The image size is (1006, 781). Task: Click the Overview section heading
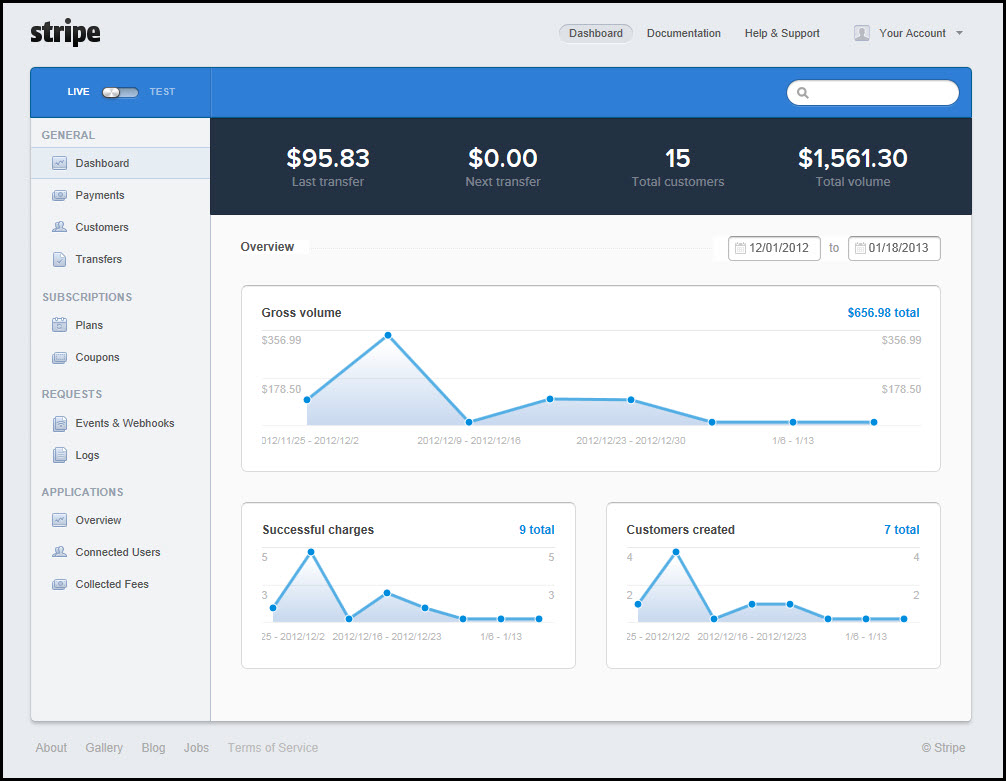click(x=267, y=247)
